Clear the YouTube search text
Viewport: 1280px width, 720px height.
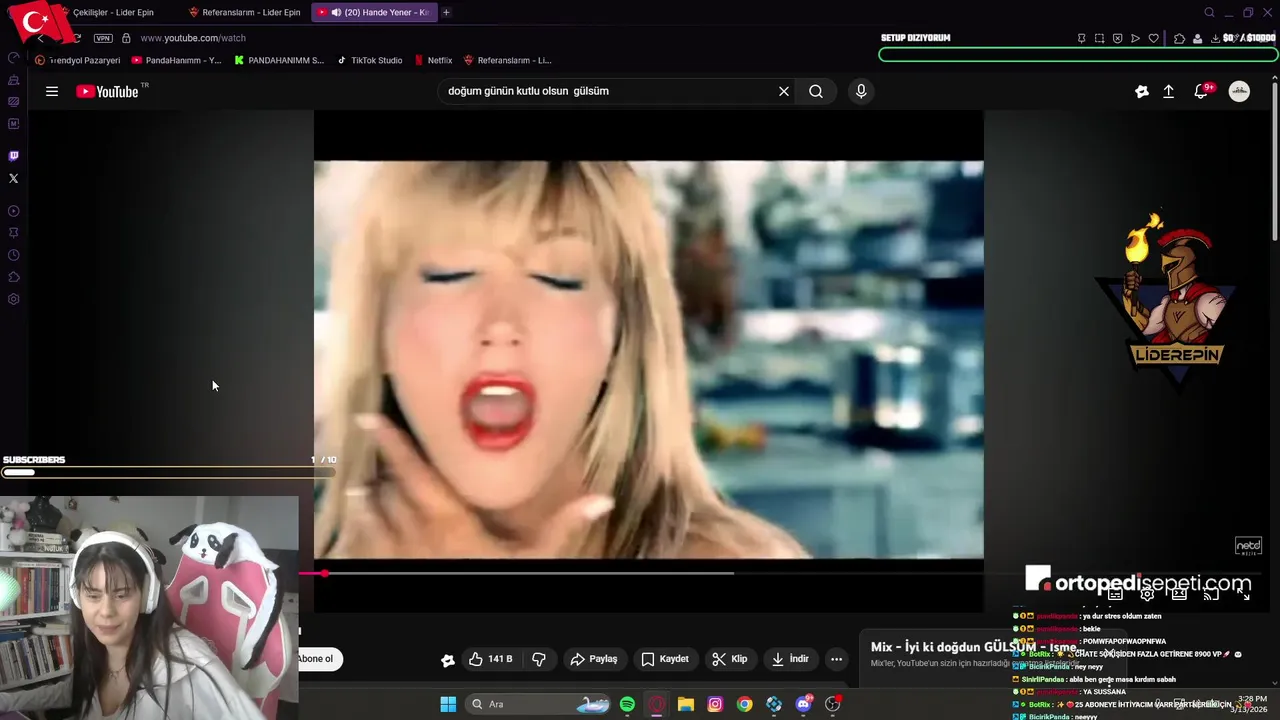pyautogui.click(x=784, y=91)
